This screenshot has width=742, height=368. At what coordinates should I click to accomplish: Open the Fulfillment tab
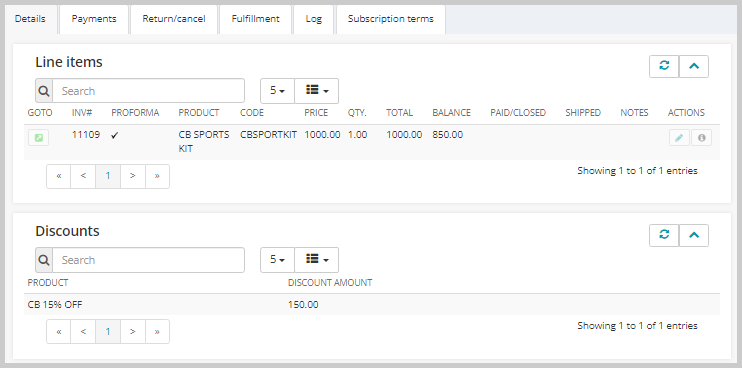[x=256, y=19]
